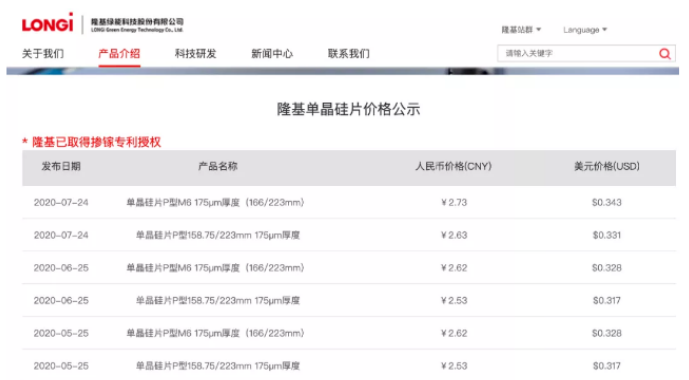Click the LONGi logo
The width and height of the screenshot is (689, 380).
click(47, 22)
